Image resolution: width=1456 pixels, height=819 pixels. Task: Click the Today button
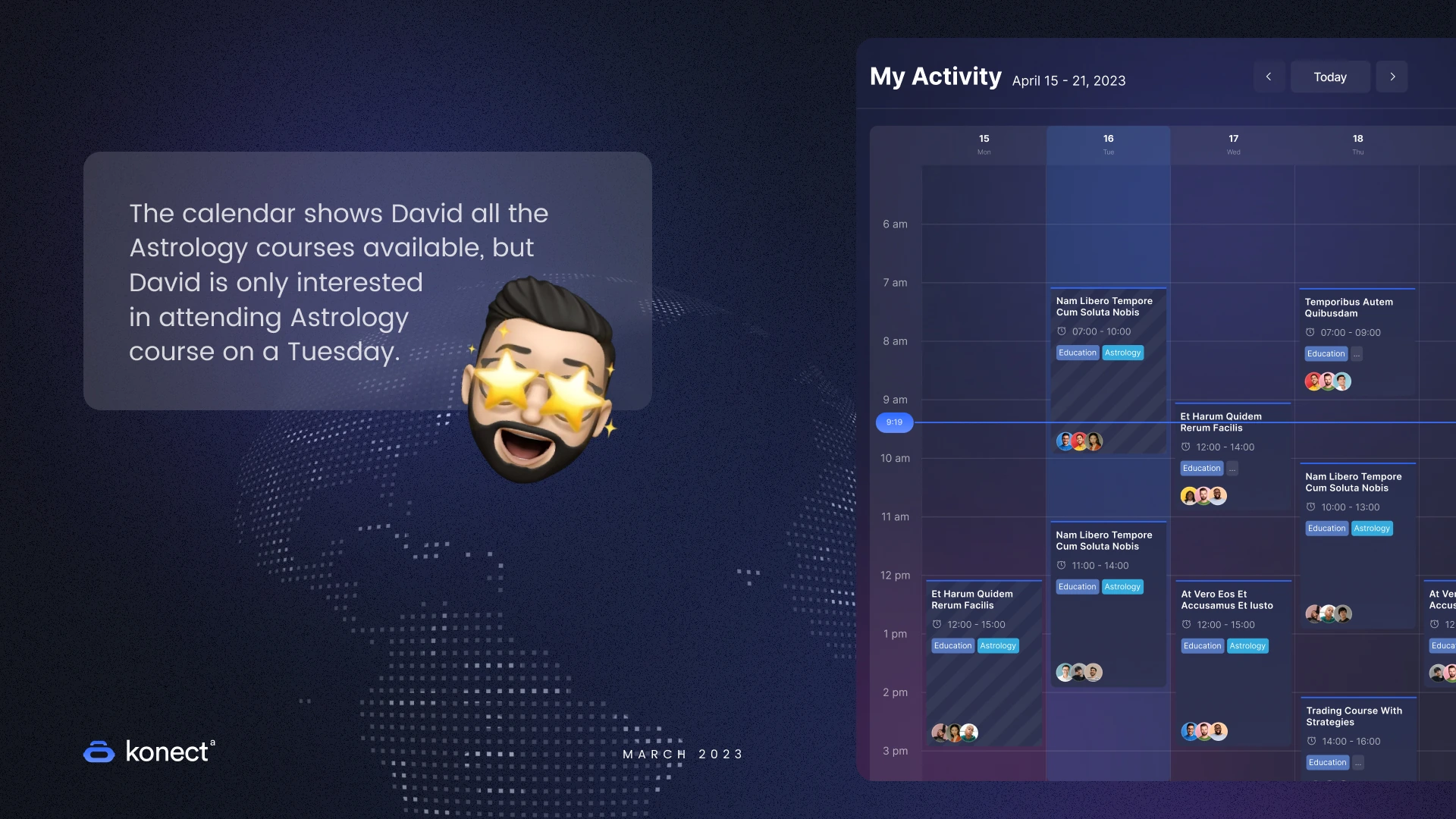1330,77
